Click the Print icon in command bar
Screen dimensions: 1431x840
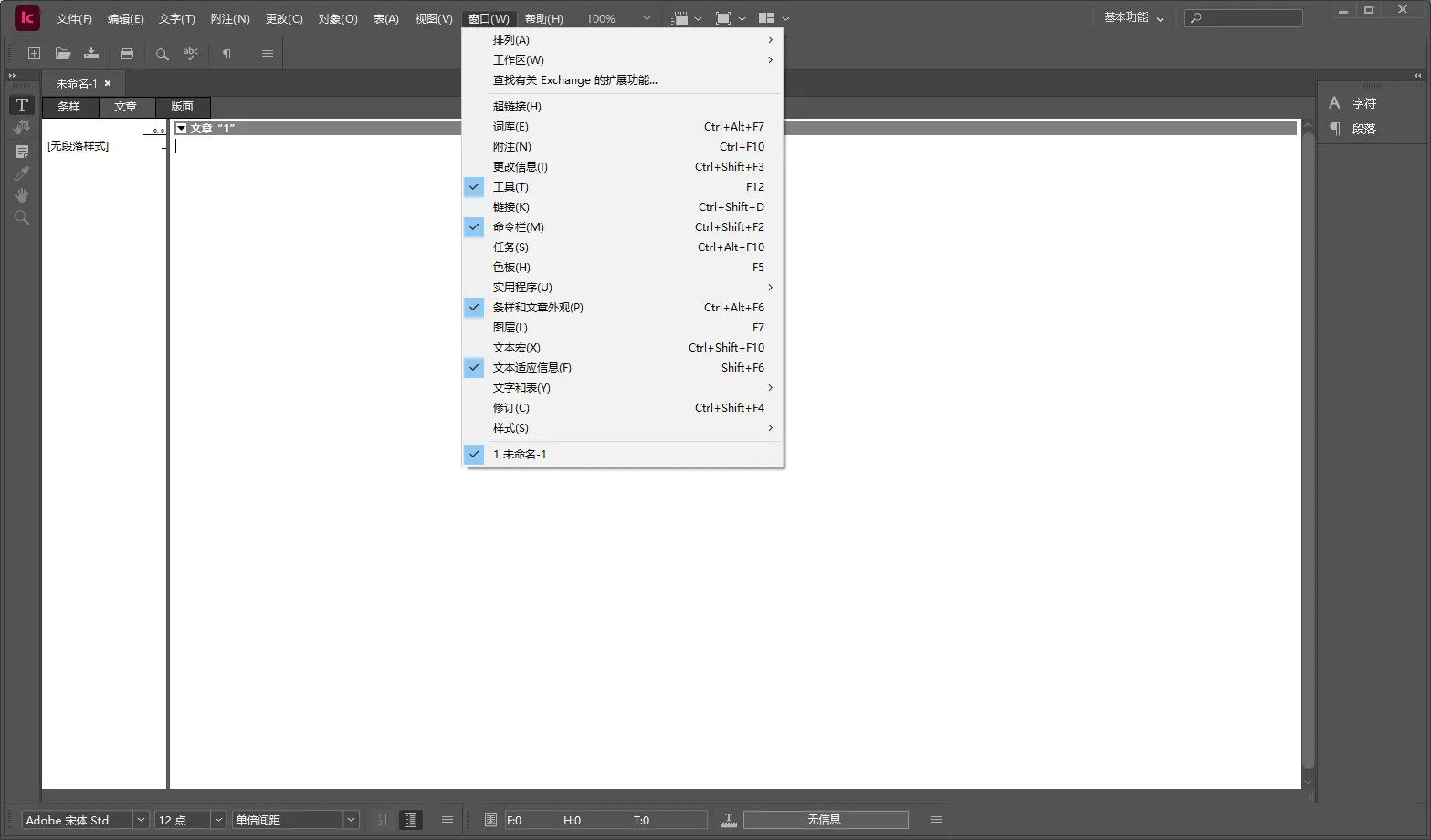tap(127, 54)
